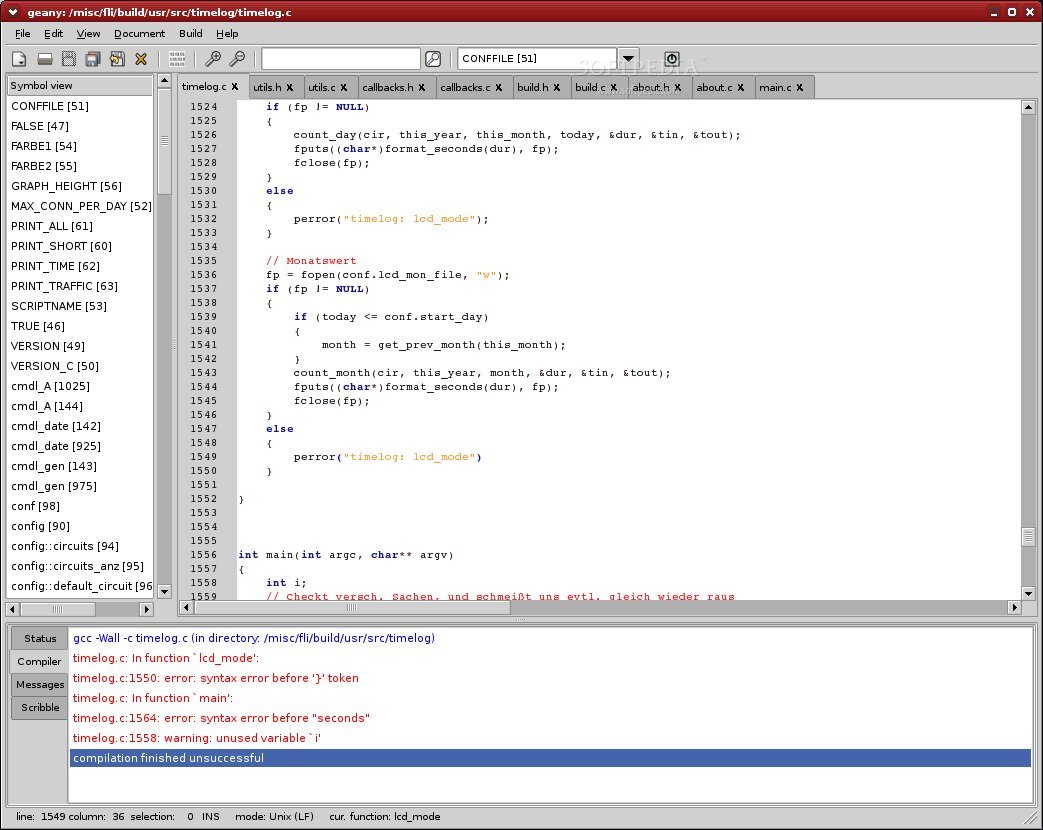Open the Help menu
This screenshot has height=830, width=1043.
click(227, 33)
